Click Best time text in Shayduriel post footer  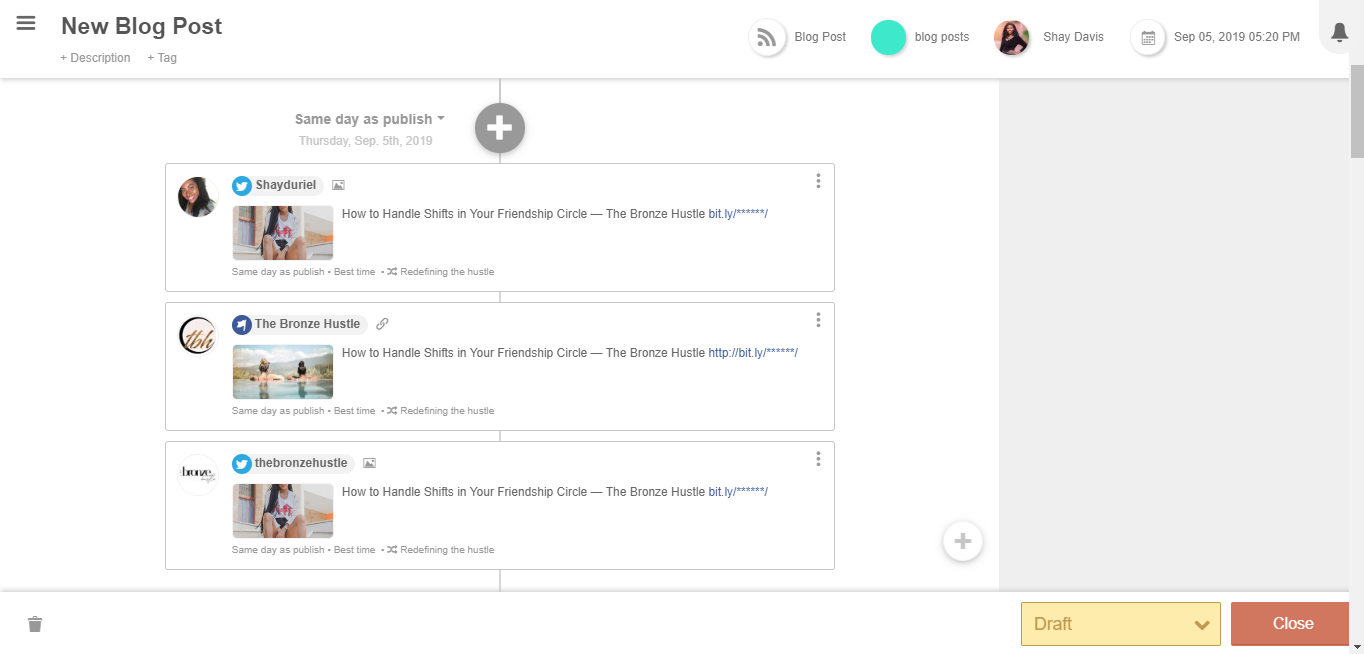355,272
